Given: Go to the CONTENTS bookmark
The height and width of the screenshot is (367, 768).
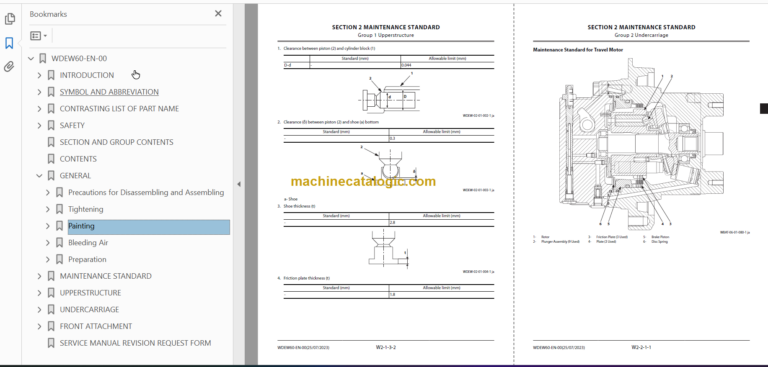Looking at the screenshot, I should tap(78, 159).
